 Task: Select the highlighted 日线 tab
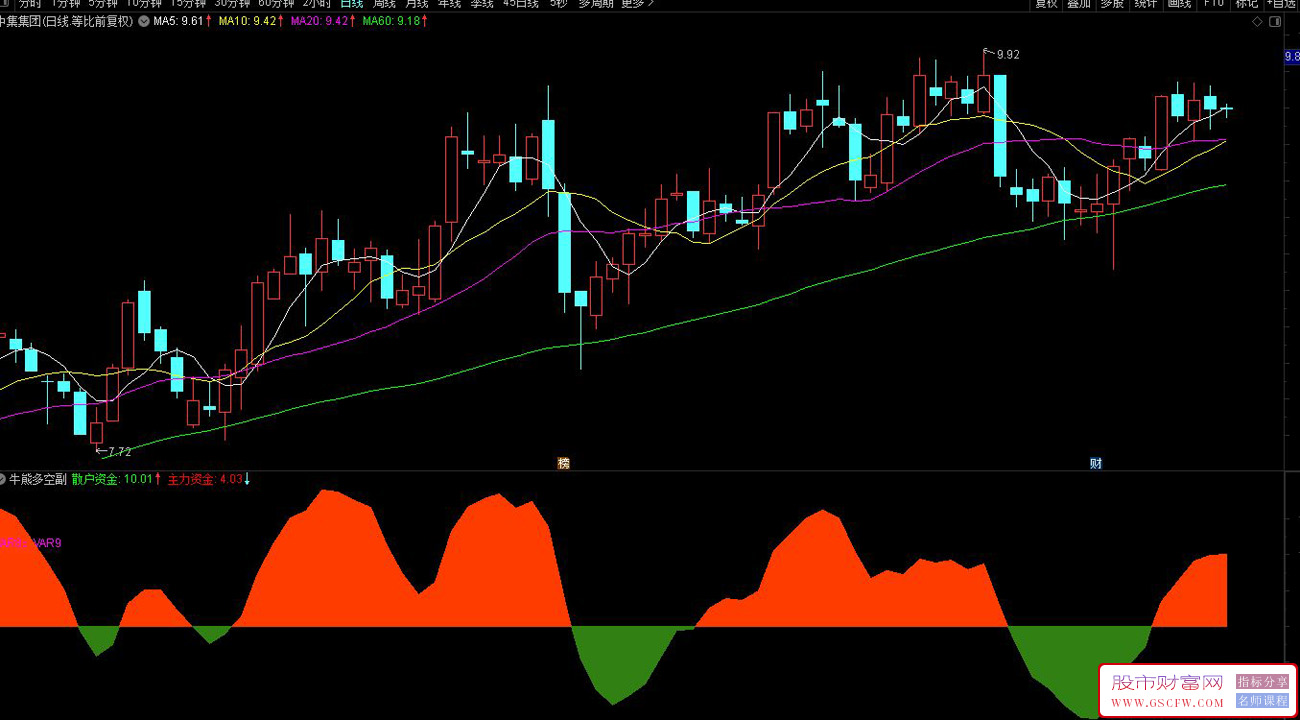[x=352, y=4]
